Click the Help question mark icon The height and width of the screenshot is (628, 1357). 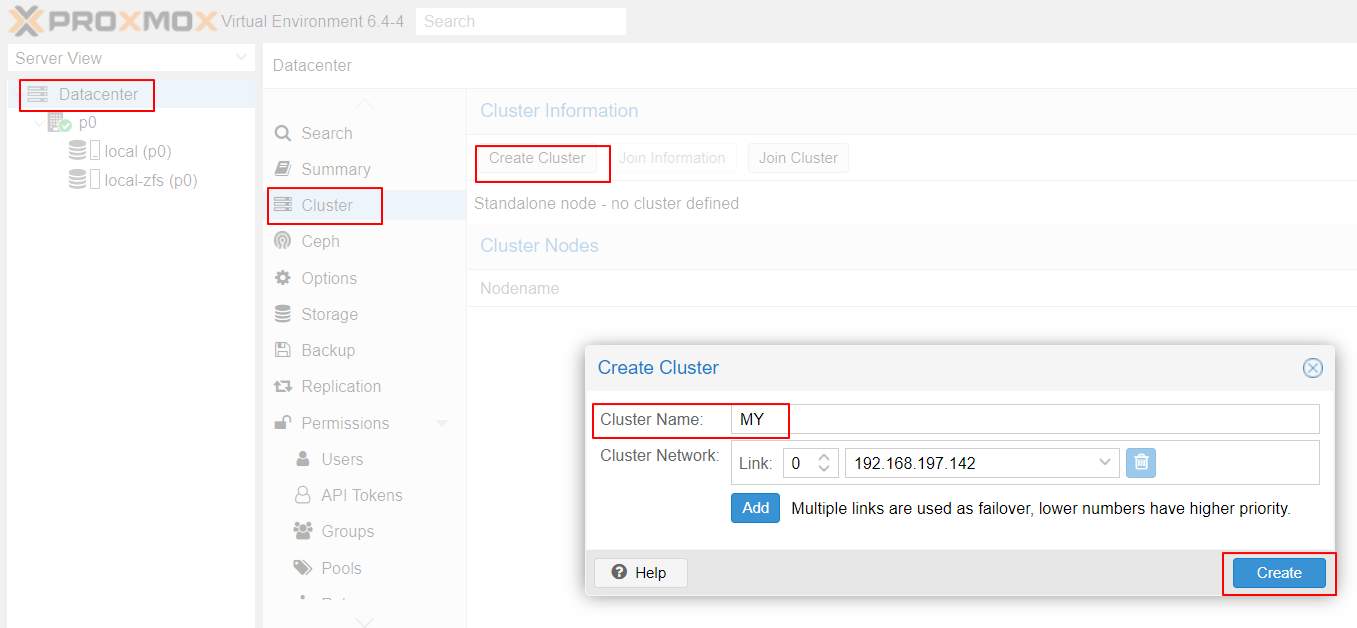(619, 573)
